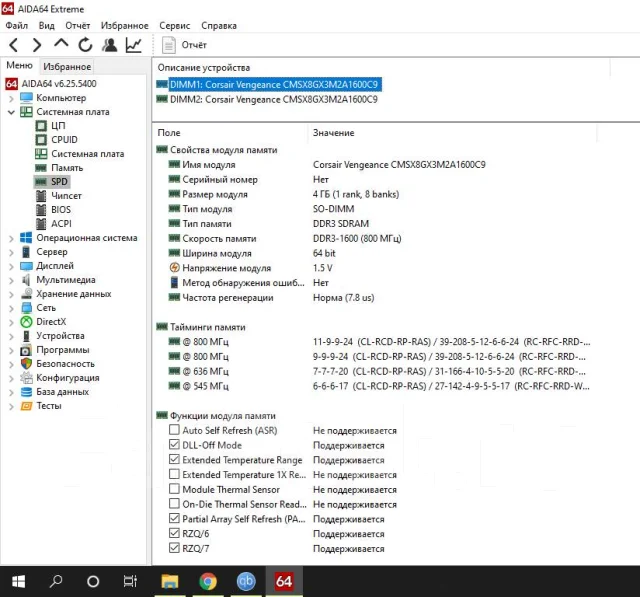Click the DirectX Xbox-style icon
The height and width of the screenshot is (597, 640).
(26, 322)
